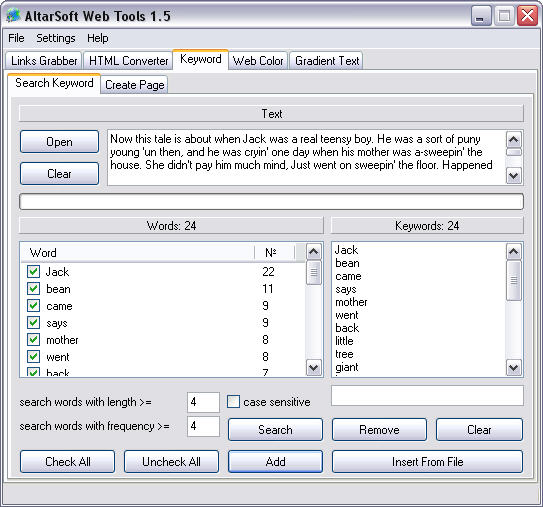
Task: Select 'mother' in the keywords list
Action: [351, 302]
